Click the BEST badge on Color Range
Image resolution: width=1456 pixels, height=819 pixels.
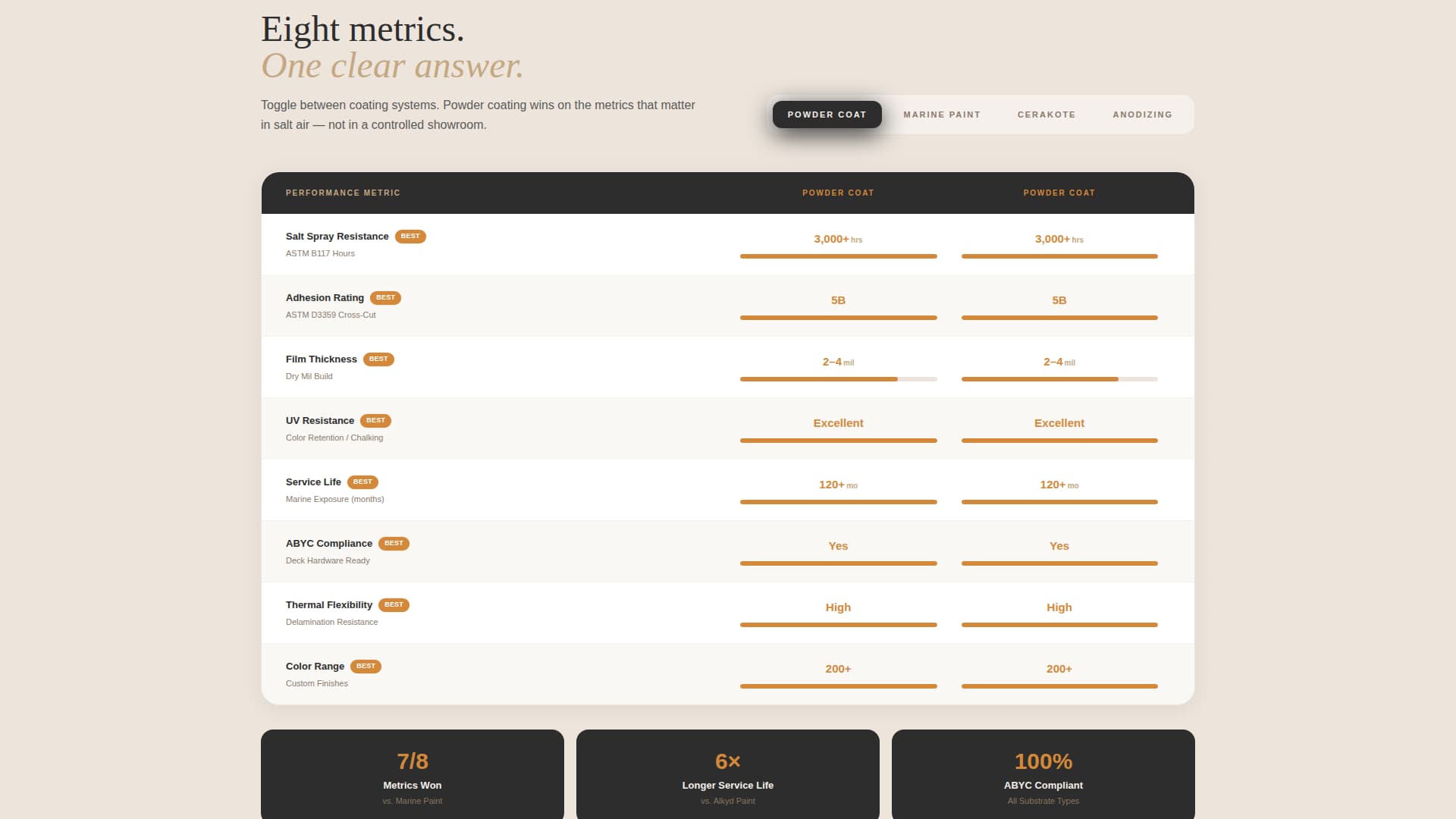(x=366, y=666)
